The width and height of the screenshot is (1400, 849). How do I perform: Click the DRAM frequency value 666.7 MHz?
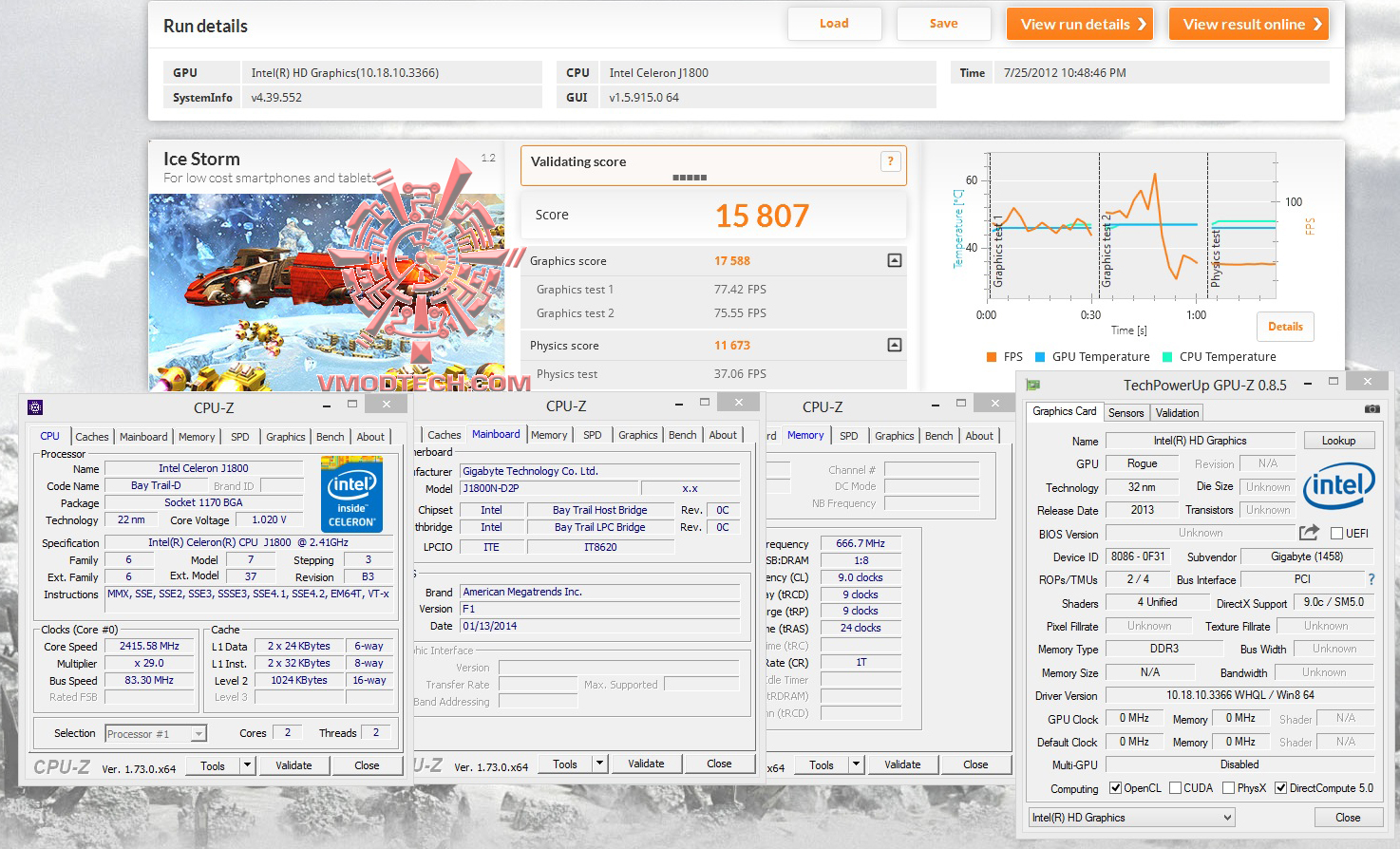[861, 543]
